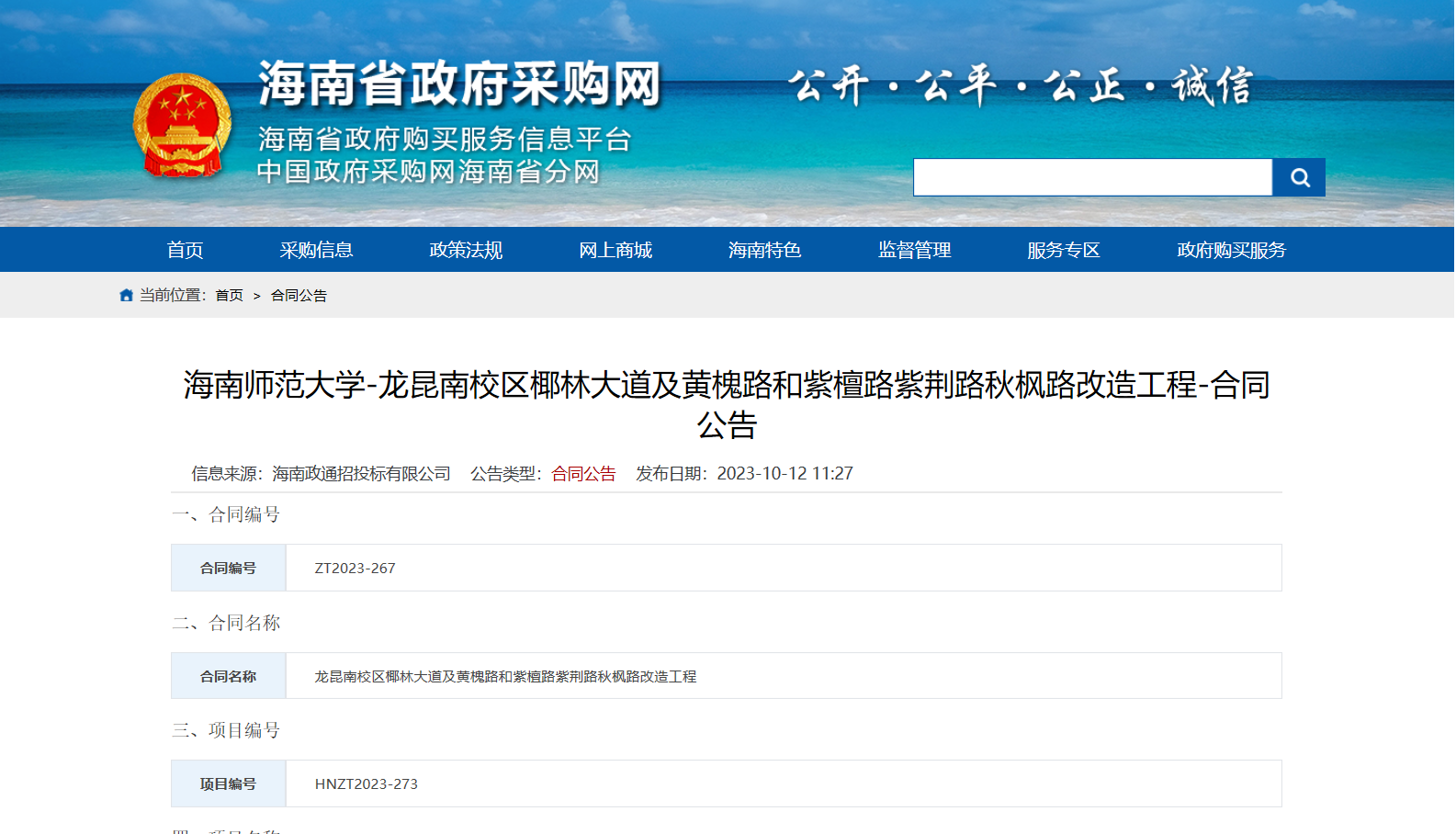Click the red 合同公告 announcement type
Image resolution: width=1456 pixels, height=834 pixels.
pos(583,474)
